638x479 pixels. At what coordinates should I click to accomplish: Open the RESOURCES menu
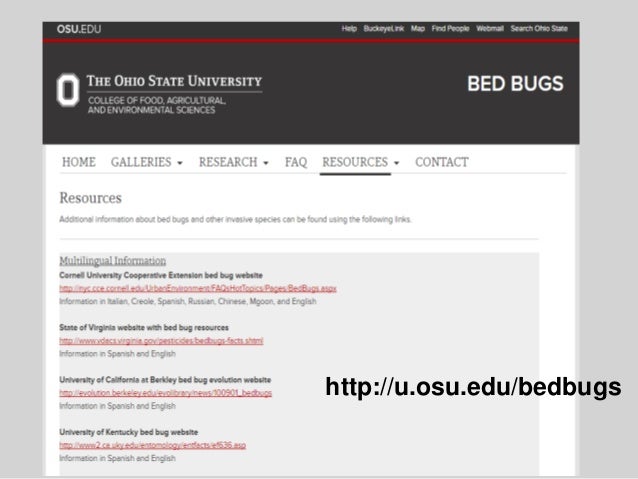tap(355, 162)
